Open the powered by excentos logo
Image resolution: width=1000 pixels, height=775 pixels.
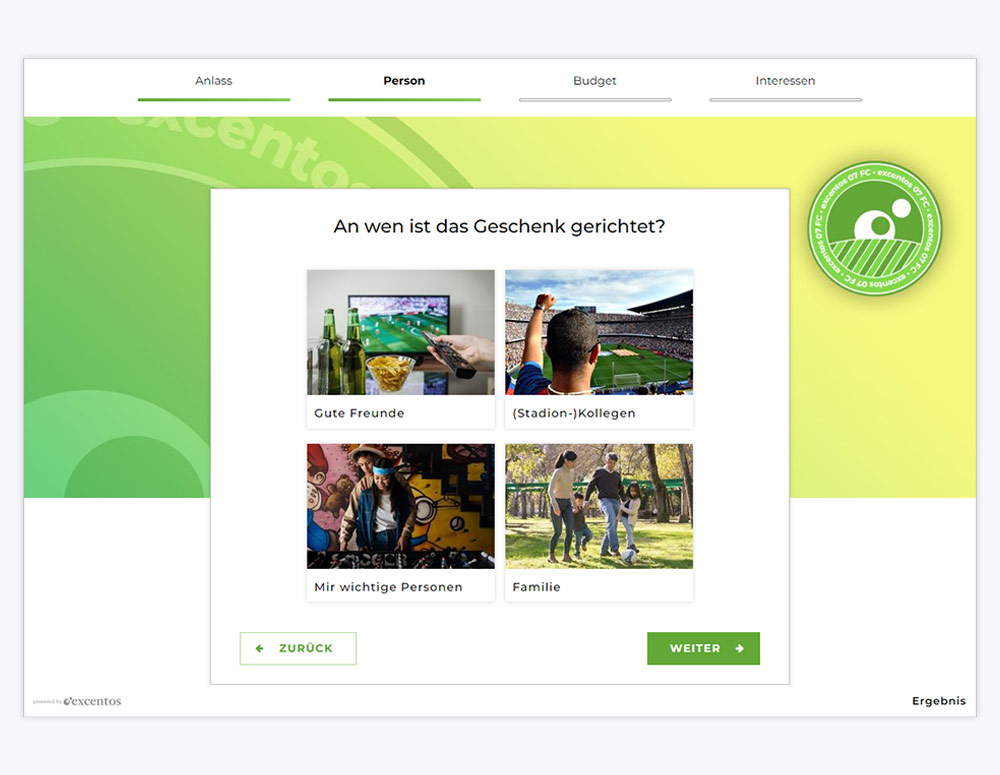coord(77,701)
